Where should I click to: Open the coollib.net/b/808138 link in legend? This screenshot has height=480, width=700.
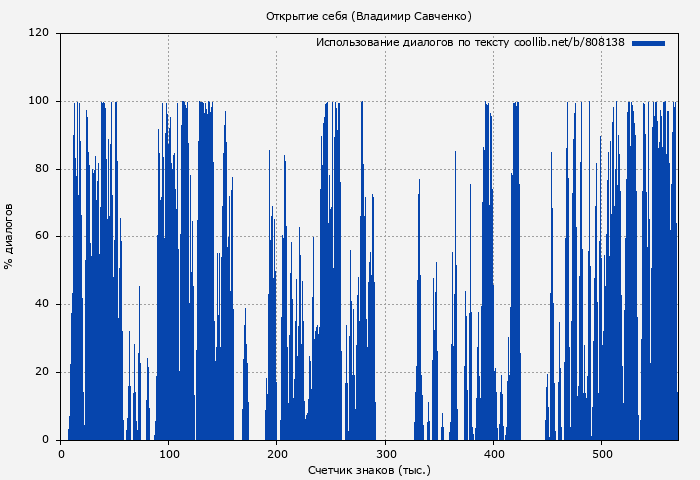coord(569,43)
